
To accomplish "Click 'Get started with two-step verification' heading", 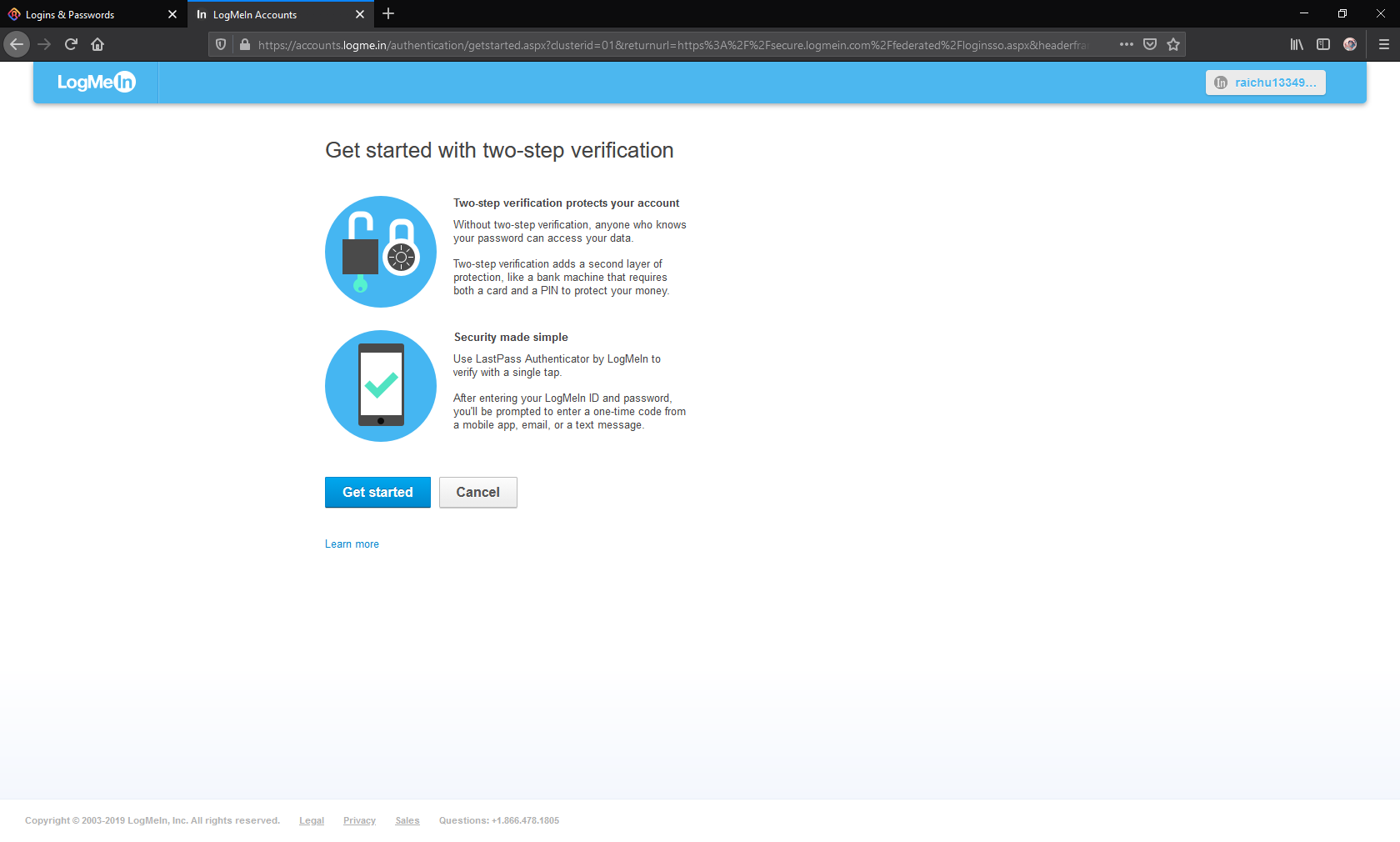I will (x=499, y=150).
